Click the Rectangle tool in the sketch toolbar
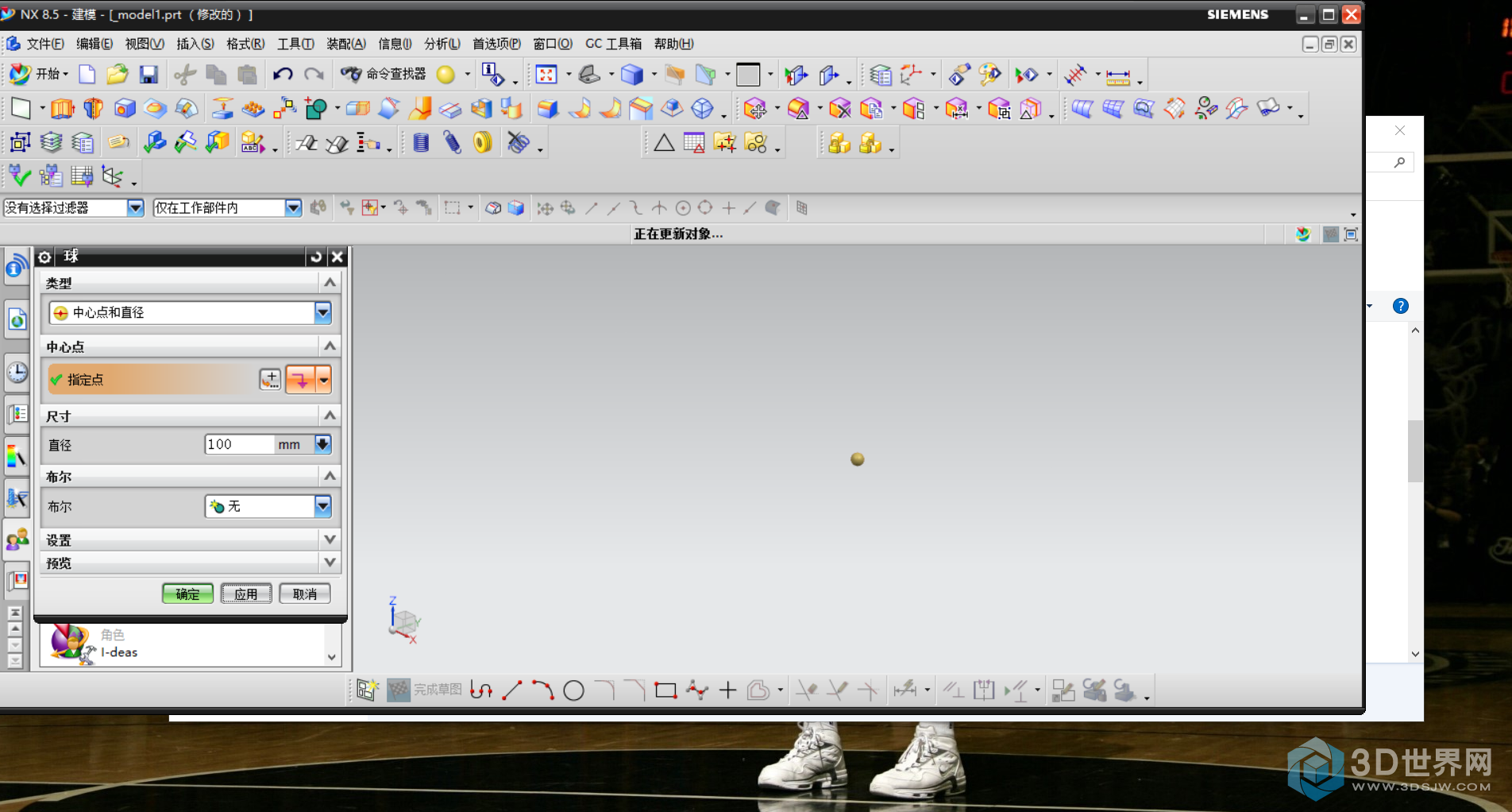1512x812 pixels. coord(665,690)
